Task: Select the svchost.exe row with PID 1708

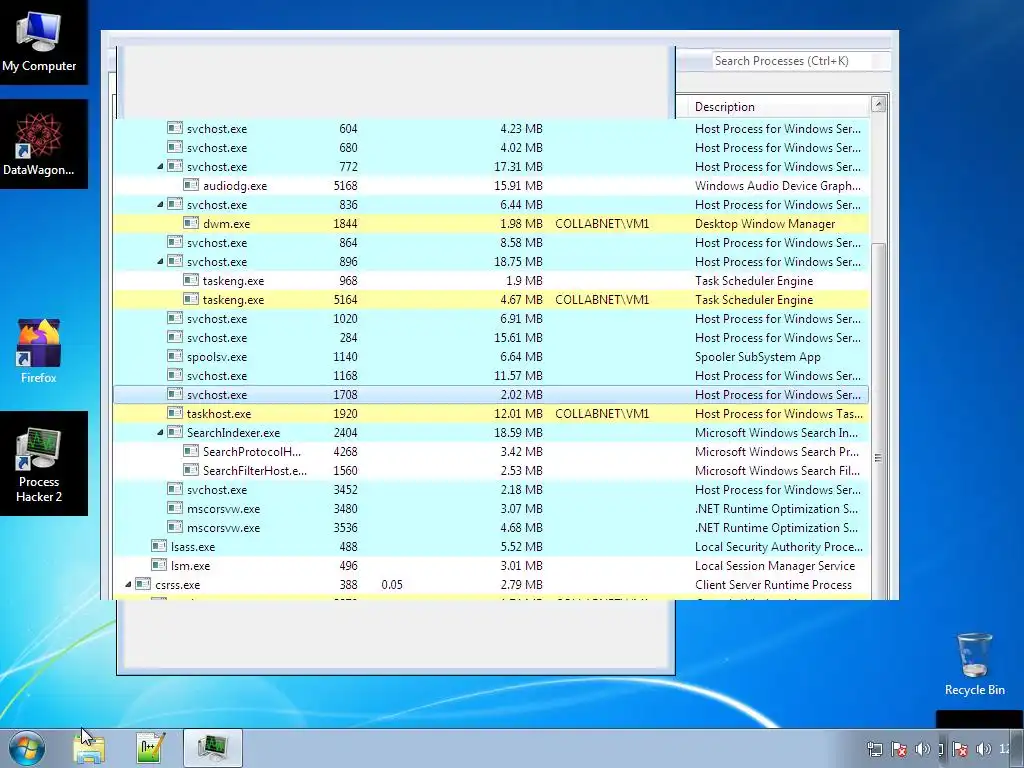Action: pyautogui.click(x=491, y=394)
